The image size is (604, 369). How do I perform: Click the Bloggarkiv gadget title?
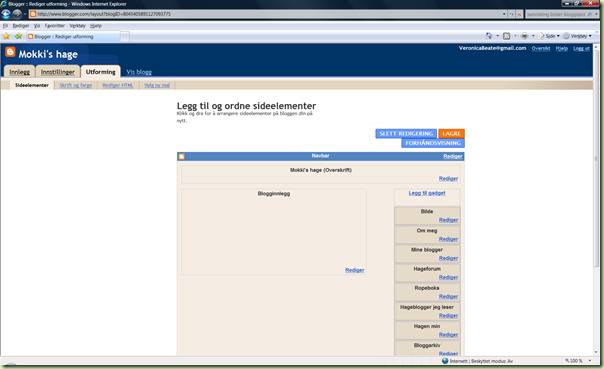click(x=427, y=346)
